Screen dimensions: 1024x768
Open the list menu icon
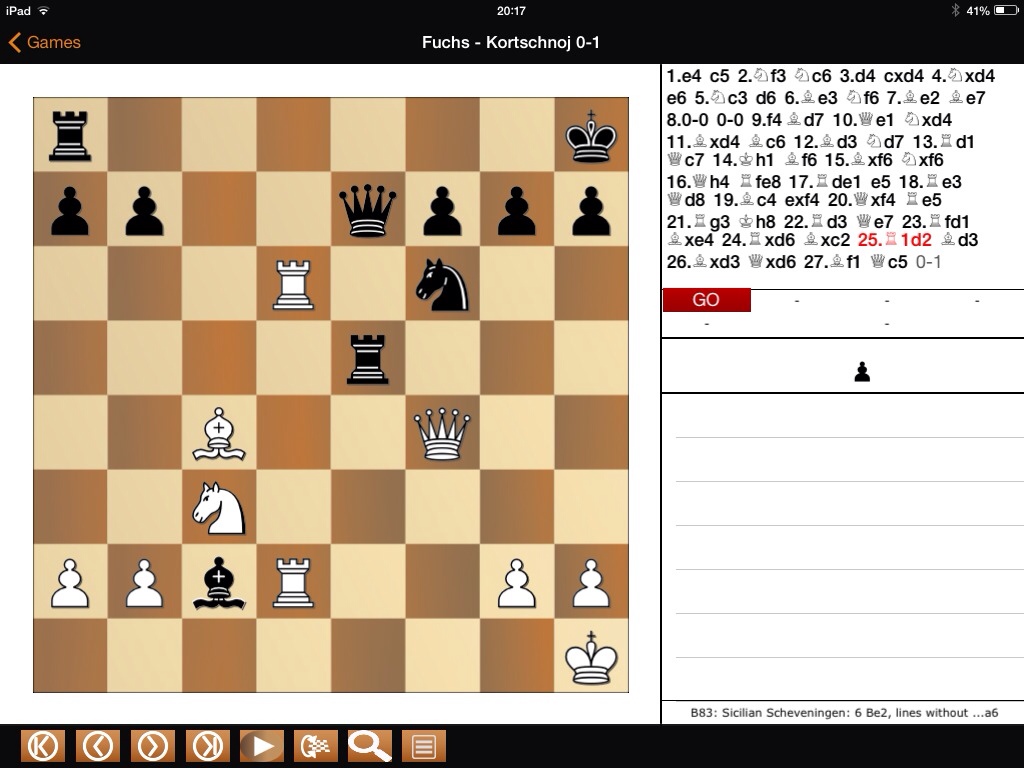click(x=423, y=746)
